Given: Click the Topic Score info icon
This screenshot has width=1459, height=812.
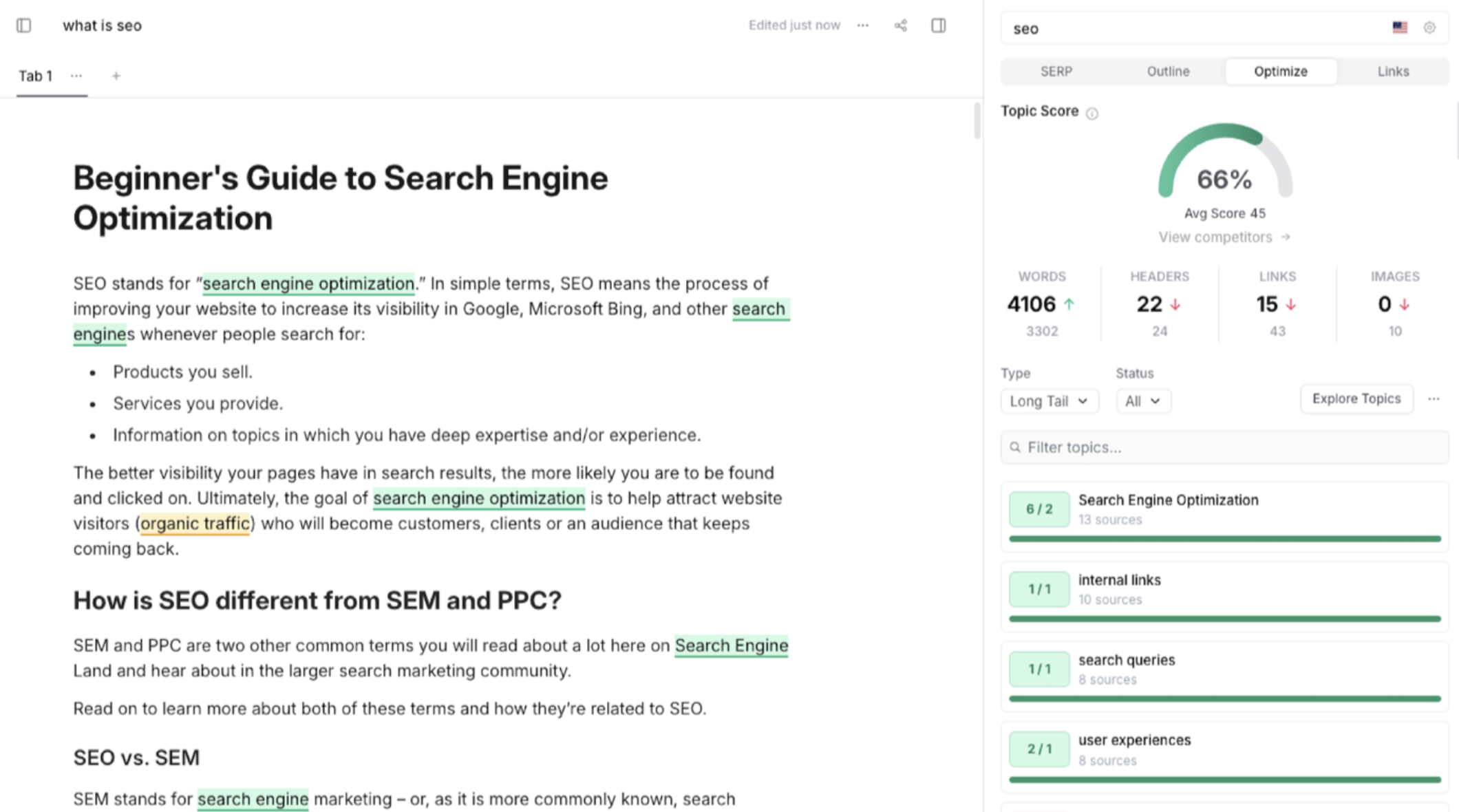Looking at the screenshot, I should (1092, 114).
